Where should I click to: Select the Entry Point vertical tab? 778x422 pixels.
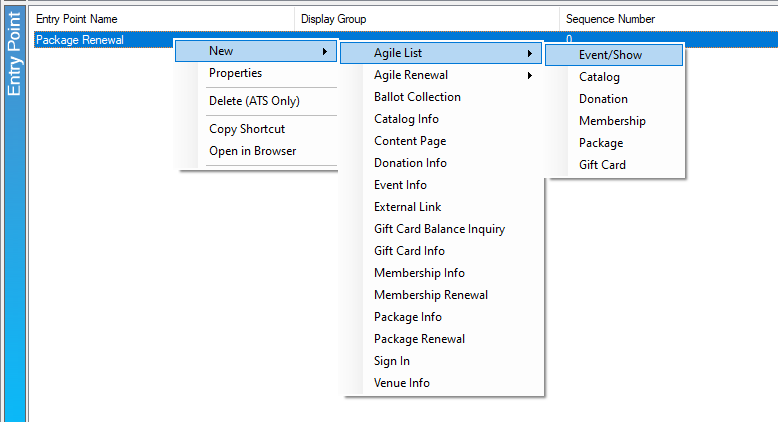point(14,54)
